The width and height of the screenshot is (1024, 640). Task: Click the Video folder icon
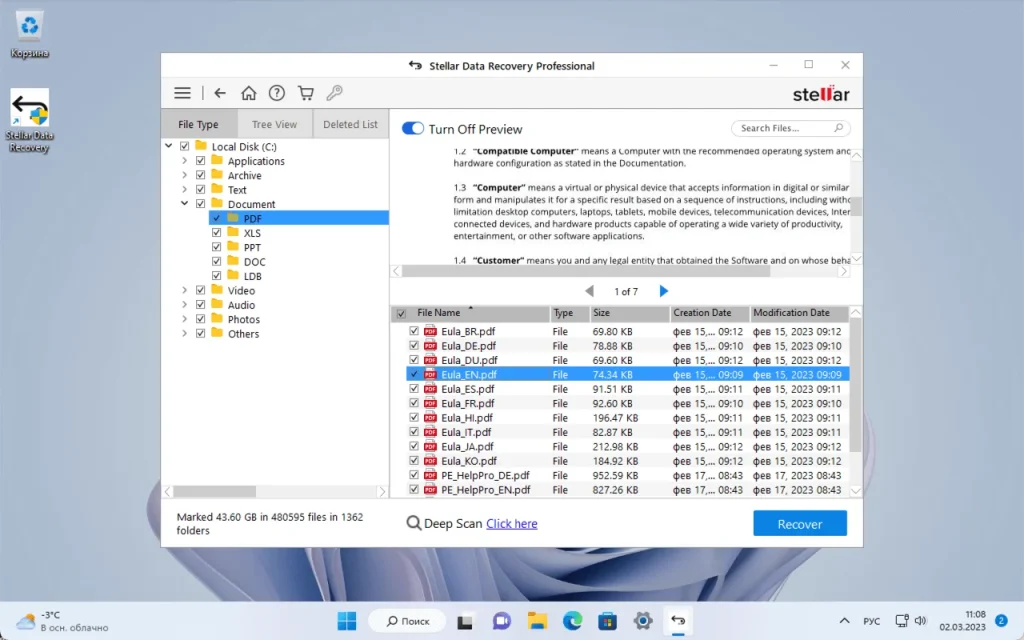click(217, 290)
